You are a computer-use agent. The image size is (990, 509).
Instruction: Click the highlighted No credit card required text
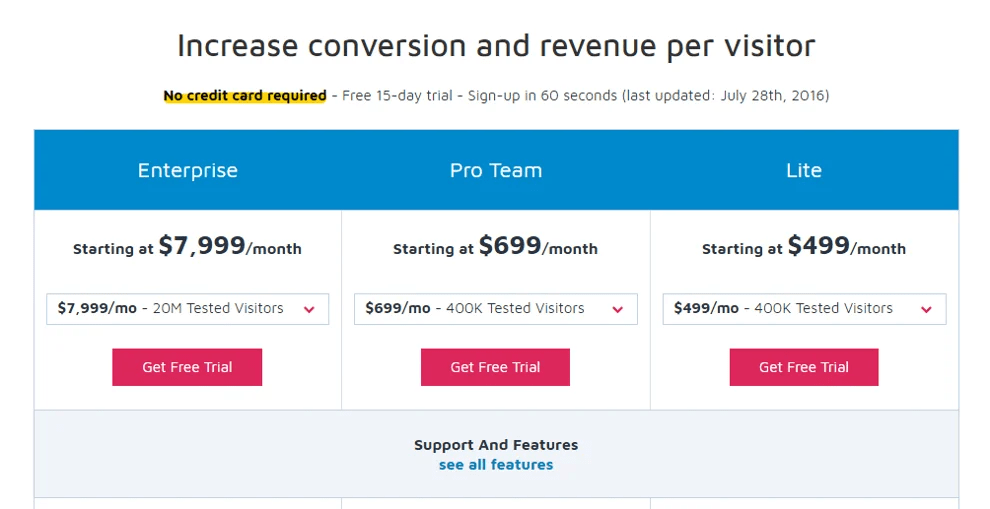pyautogui.click(x=245, y=96)
